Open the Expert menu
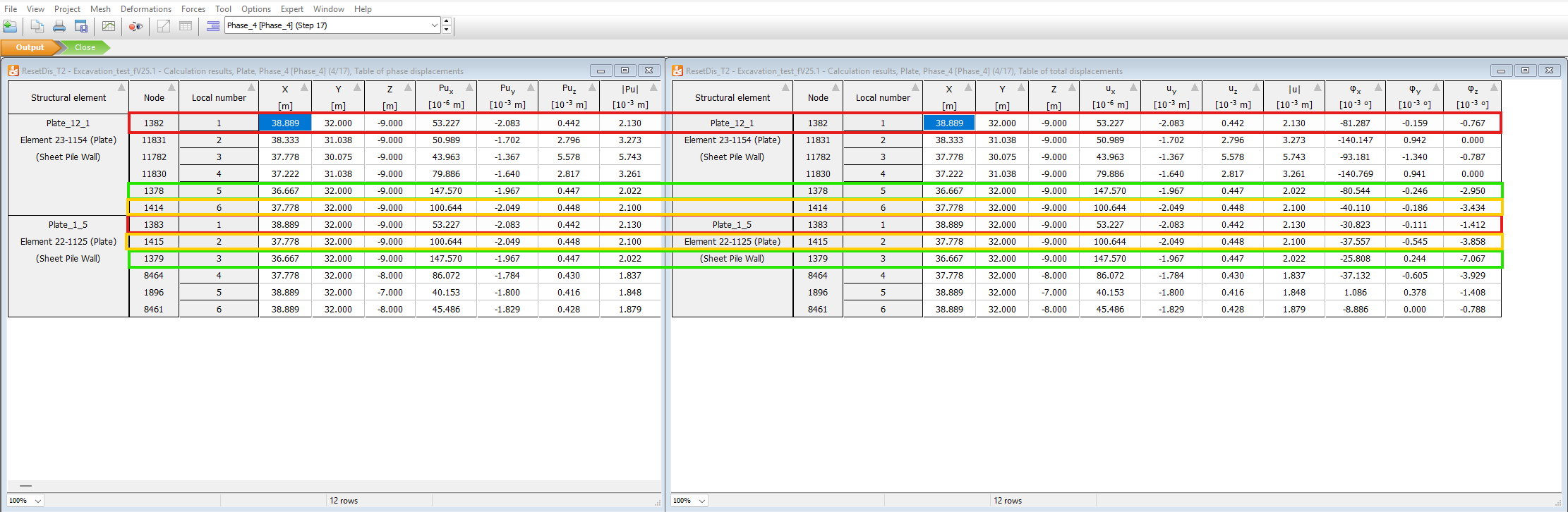 click(292, 9)
